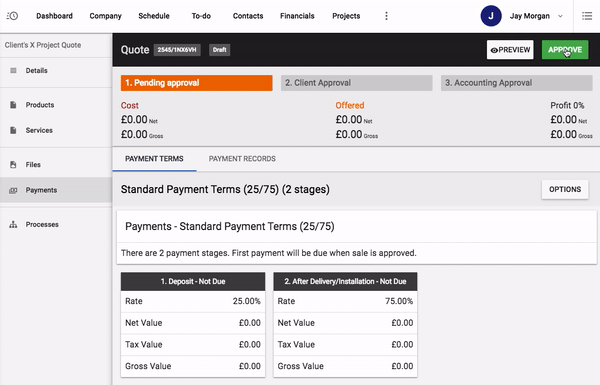Click the Draft status badge

(219, 50)
